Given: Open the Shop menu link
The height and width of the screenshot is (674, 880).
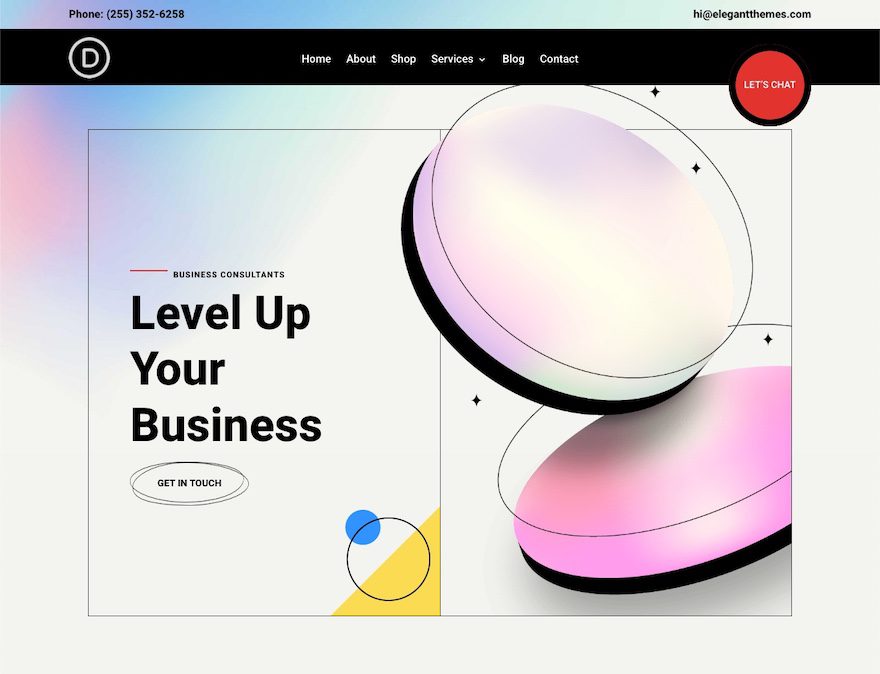Looking at the screenshot, I should (403, 59).
